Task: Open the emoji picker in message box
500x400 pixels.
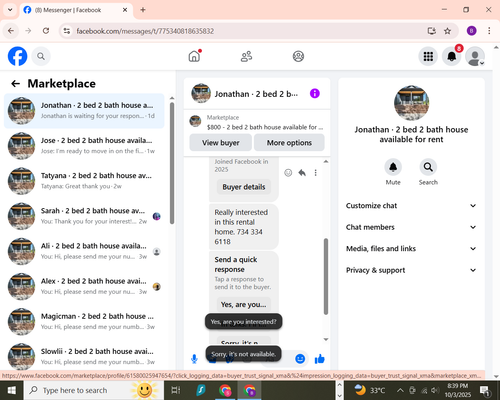Action: 300,359
